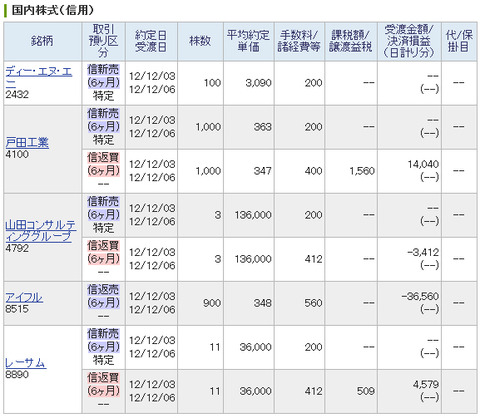Click the stock code 4100
The image size is (480, 418).
pos(17,154)
